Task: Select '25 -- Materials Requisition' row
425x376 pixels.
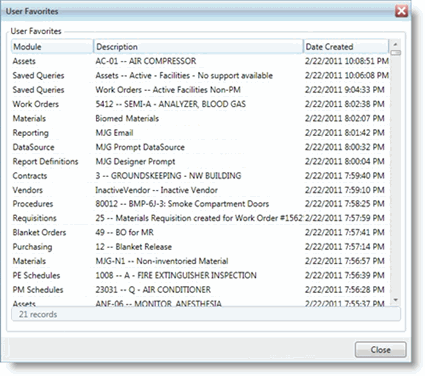Action: coord(200,218)
